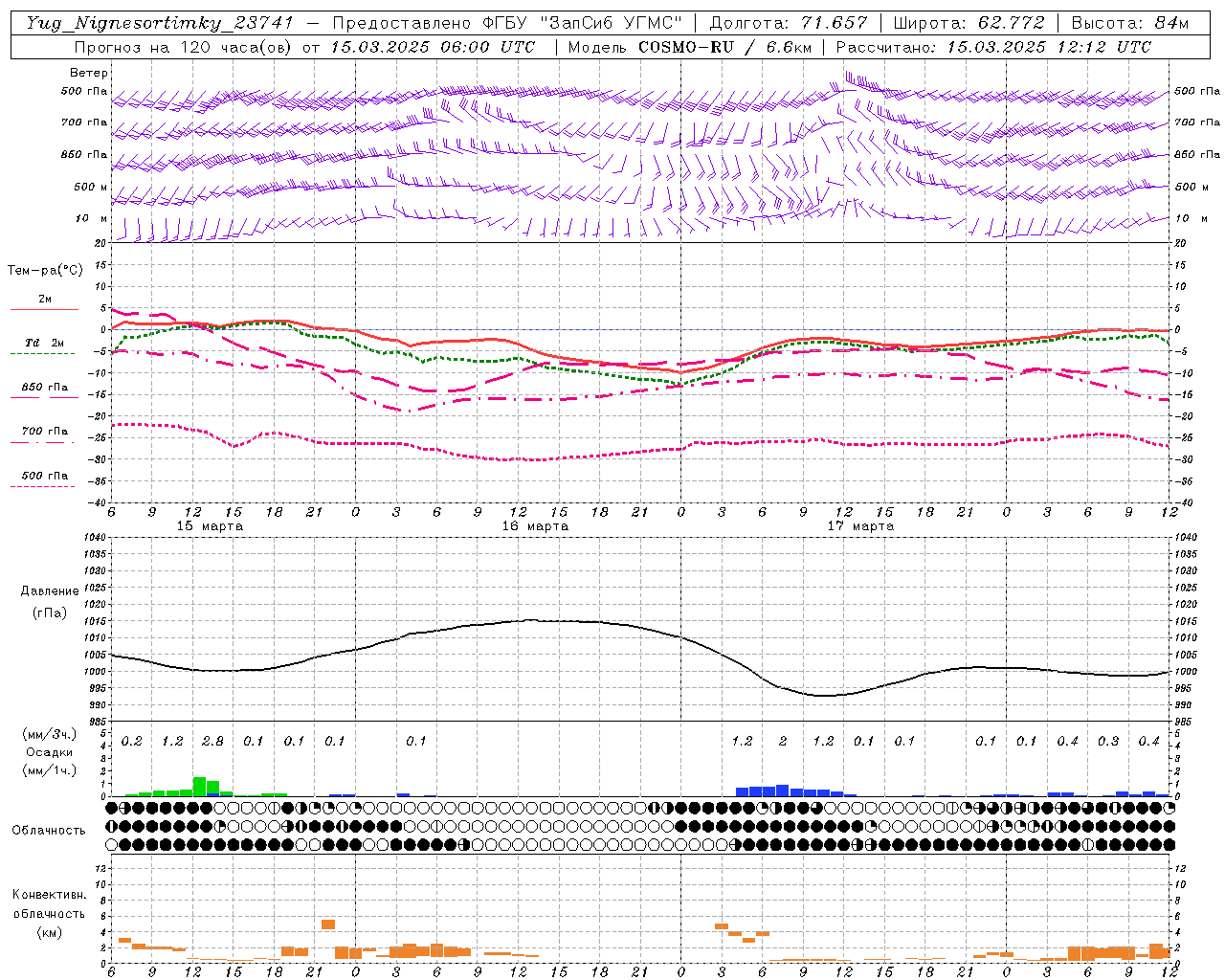Click the "(мм/3ч.)" precipitation unit label
This screenshot has height=980, width=1225.
coord(49,734)
